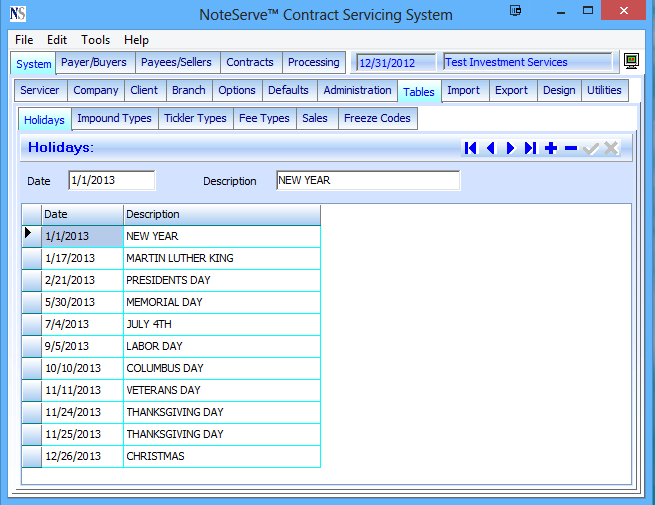
Task: Select the MEMORIAL DAY row
Action: (x=164, y=302)
